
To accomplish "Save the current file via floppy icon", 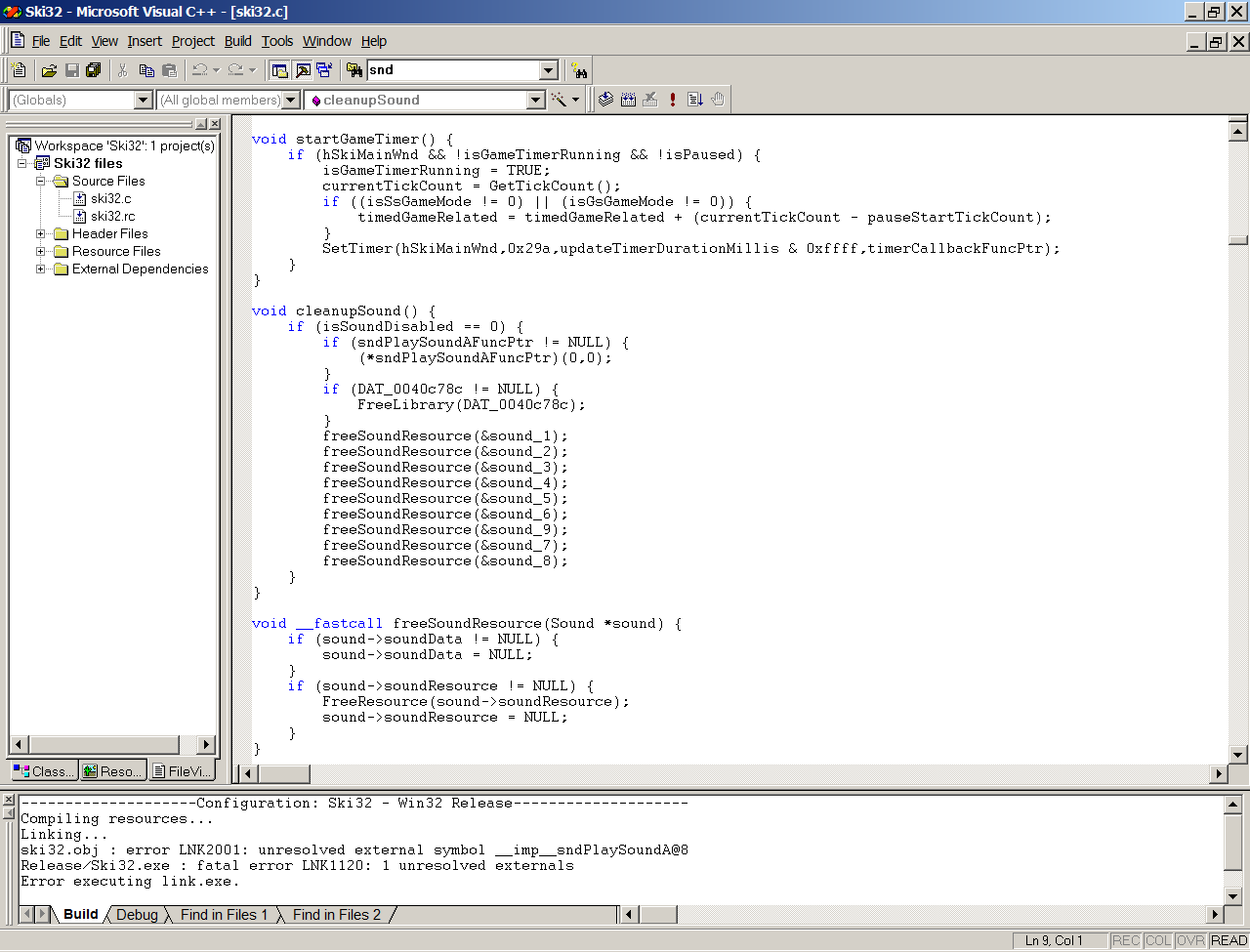I will pos(71,70).
